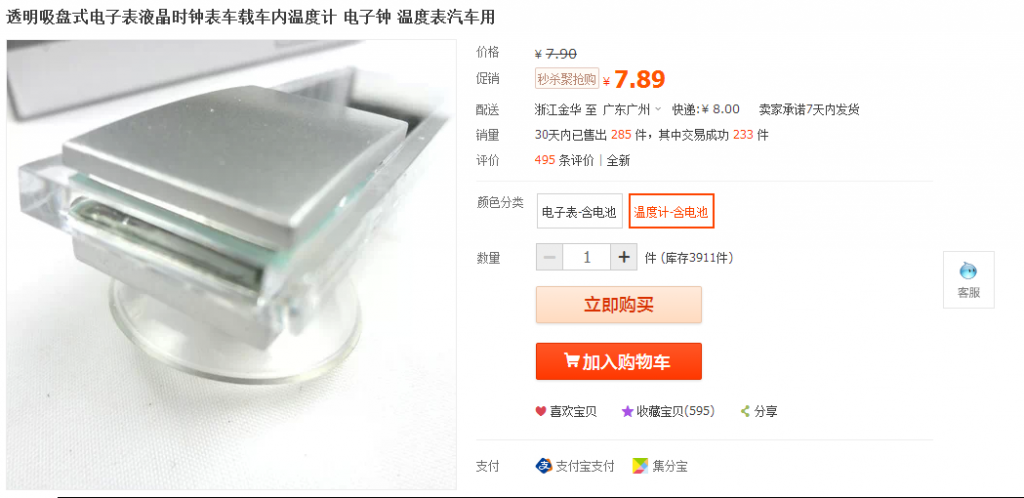Add item via 加入购物车 button
Viewport: 1024px width, 498px height.
pyautogui.click(x=618, y=361)
